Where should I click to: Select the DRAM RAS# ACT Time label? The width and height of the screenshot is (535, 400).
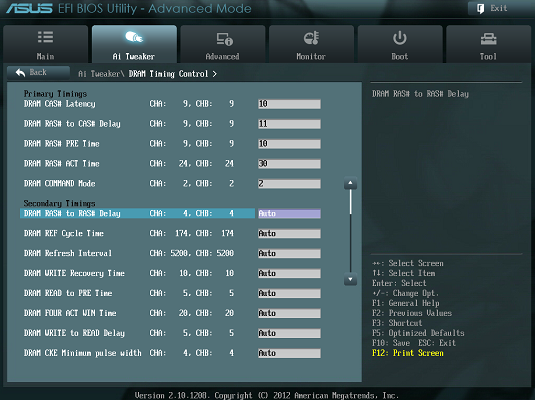click(x=61, y=163)
